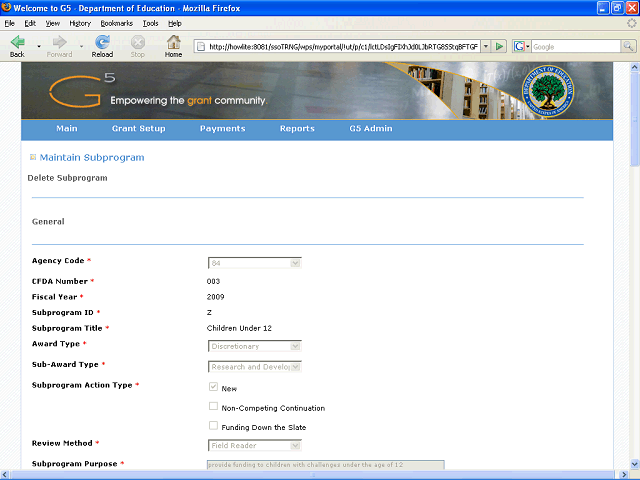This screenshot has height=480, width=640.
Task: Click the Back navigation arrow
Action: [17, 42]
